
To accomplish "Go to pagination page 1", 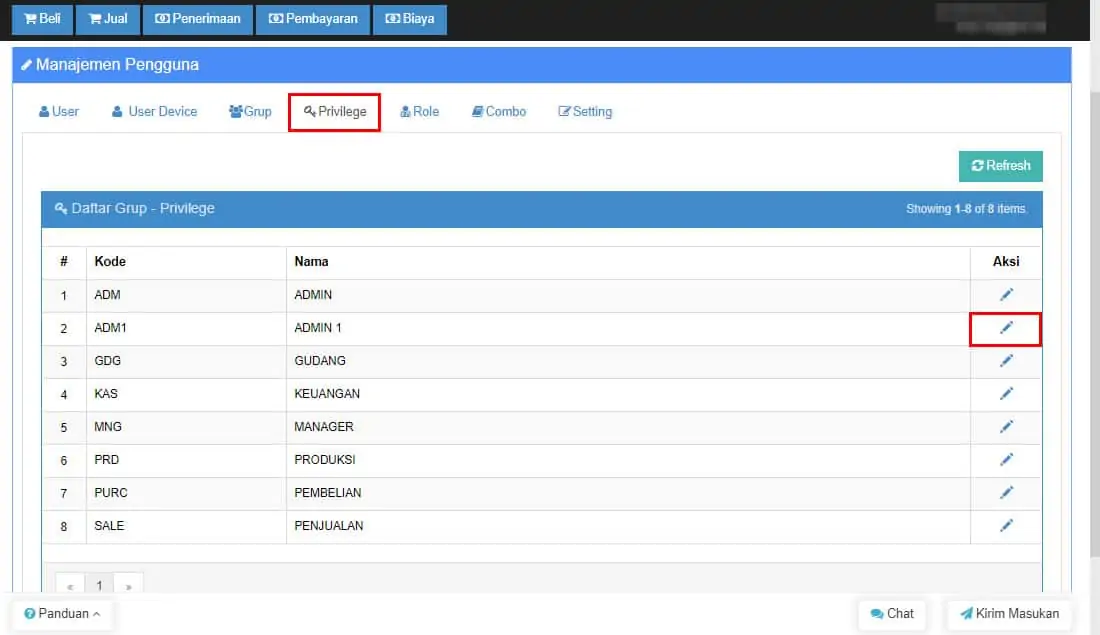I will coord(100,585).
